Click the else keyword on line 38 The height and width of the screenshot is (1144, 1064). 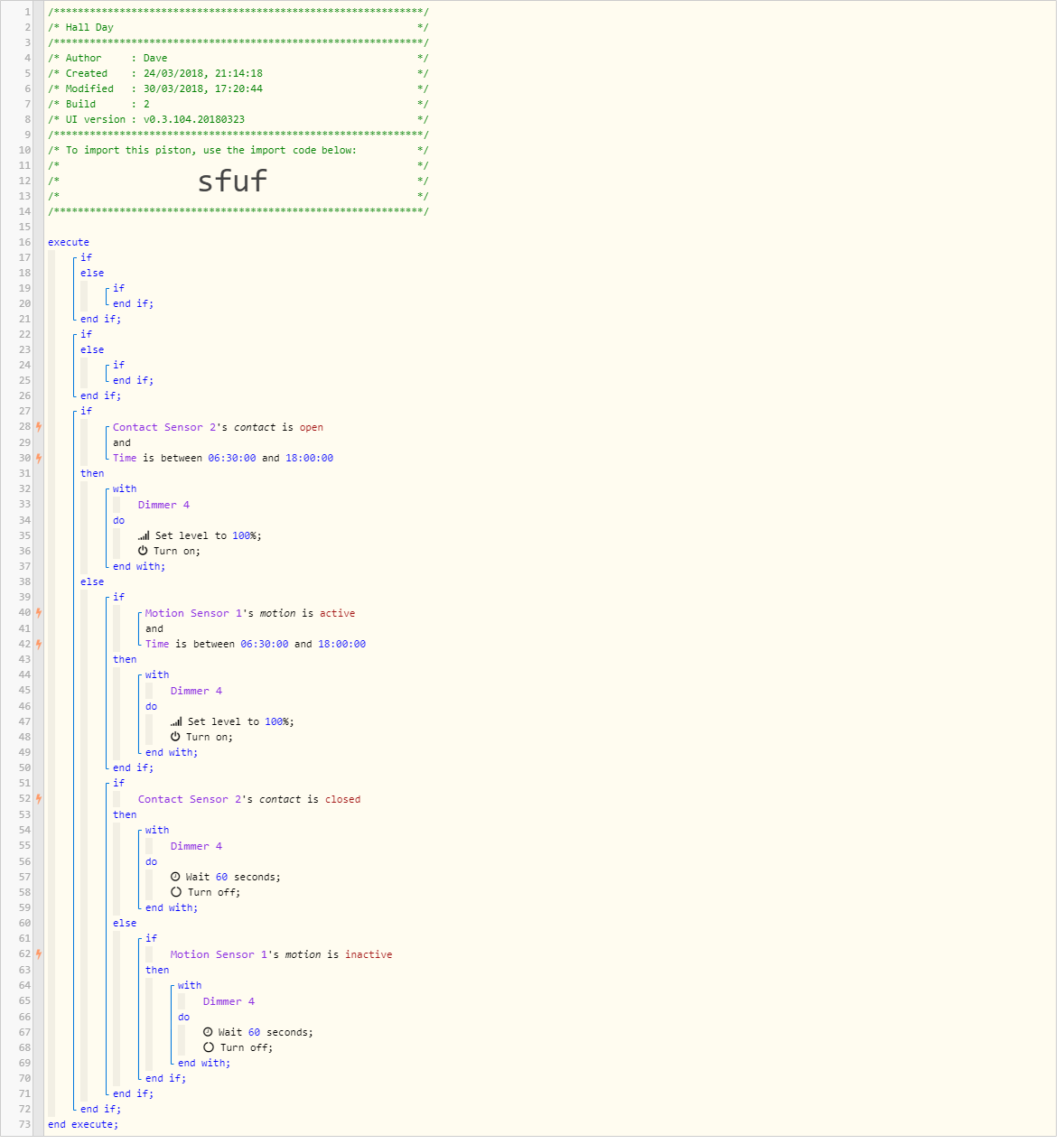92,581
